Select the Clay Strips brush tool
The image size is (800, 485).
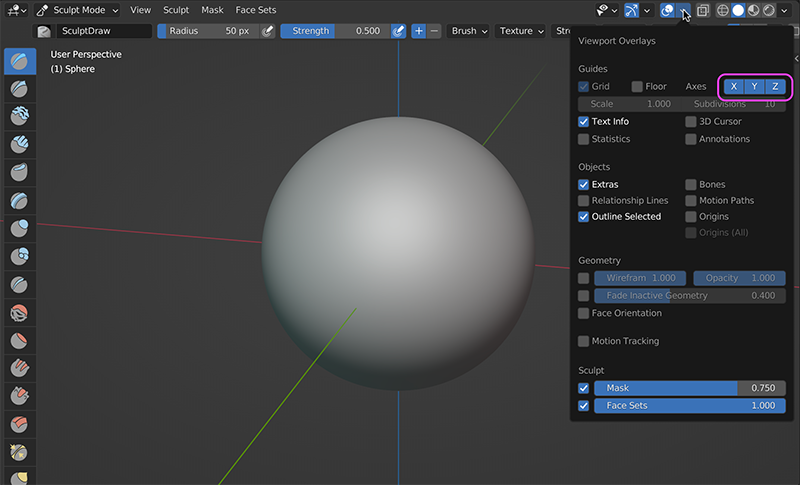coord(19,145)
